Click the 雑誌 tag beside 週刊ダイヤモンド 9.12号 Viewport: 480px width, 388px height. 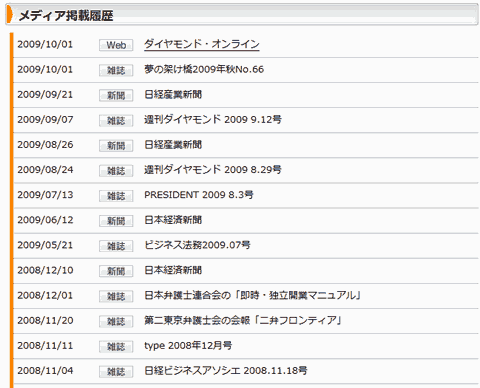[x=116, y=120]
